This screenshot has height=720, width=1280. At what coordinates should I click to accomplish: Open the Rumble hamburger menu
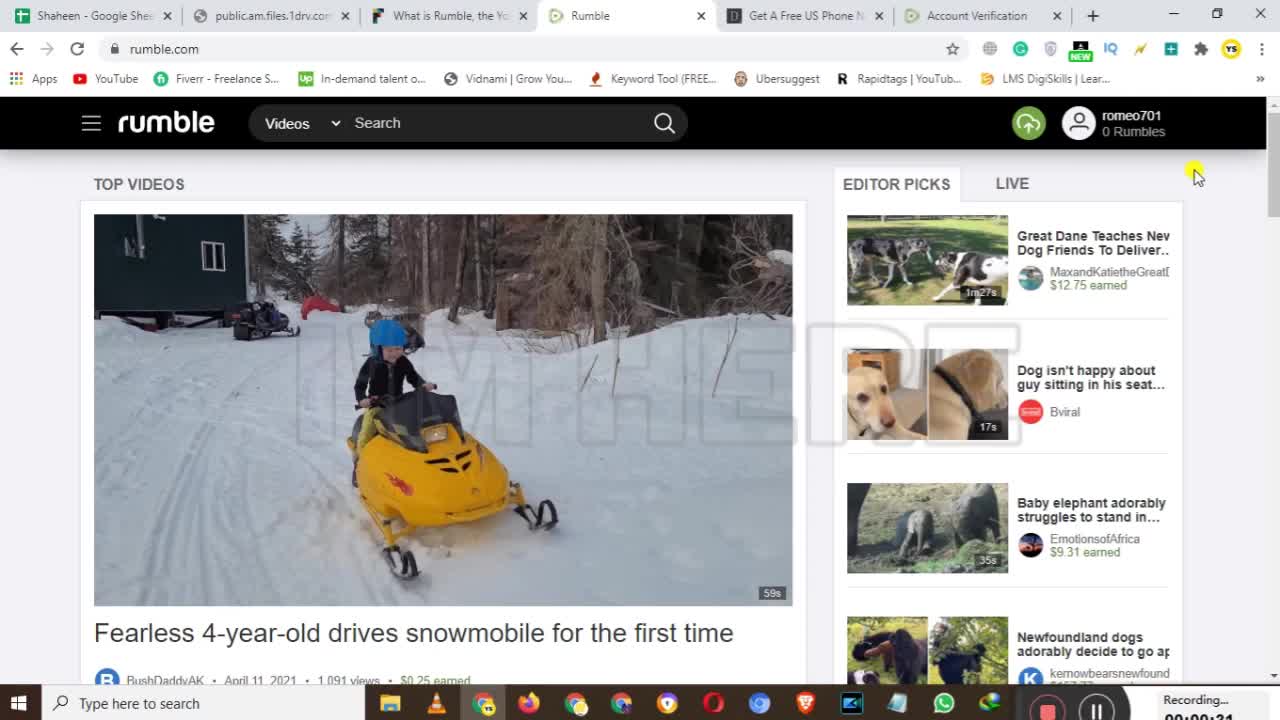pos(91,123)
